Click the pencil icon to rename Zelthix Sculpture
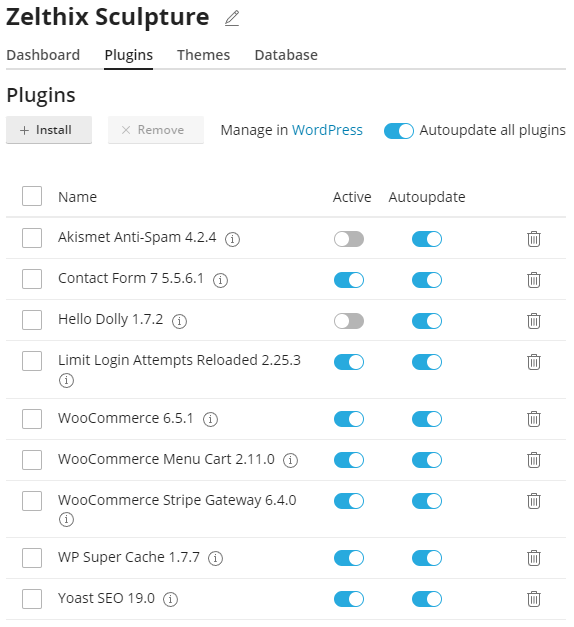574x627 pixels. [x=232, y=18]
